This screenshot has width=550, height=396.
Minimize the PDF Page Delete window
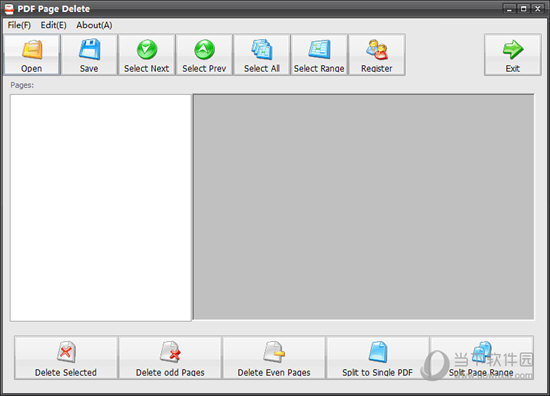pyautogui.click(x=509, y=9)
